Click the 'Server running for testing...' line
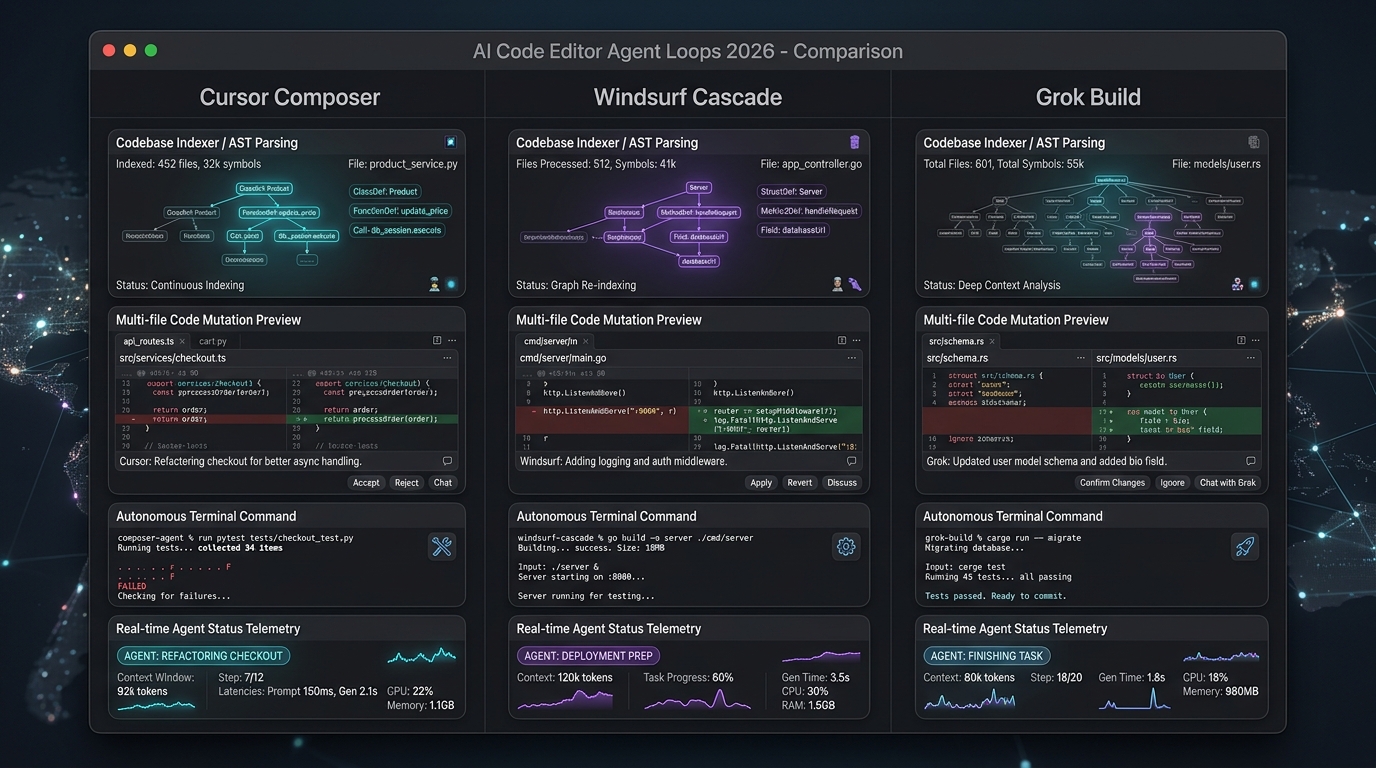Image resolution: width=1376 pixels, height=768 pixels. point(586,596)
